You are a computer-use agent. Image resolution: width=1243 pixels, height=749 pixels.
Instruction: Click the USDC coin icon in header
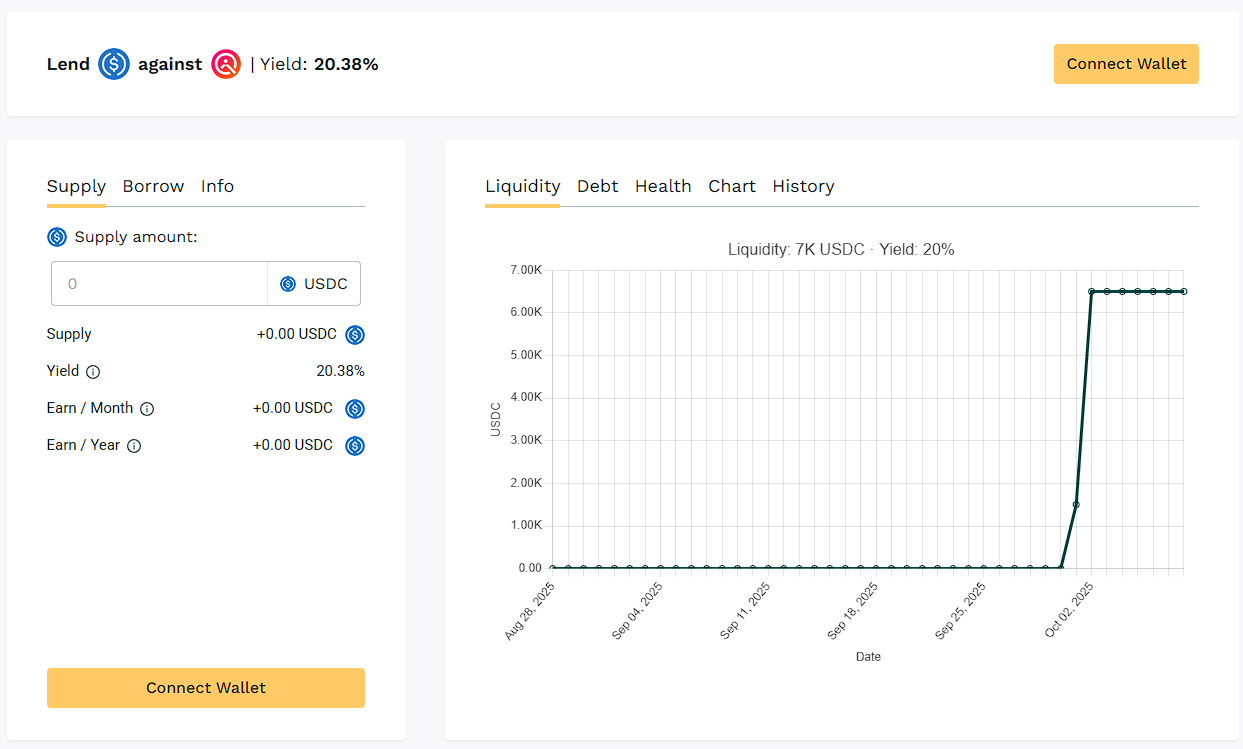click(114, 65)
